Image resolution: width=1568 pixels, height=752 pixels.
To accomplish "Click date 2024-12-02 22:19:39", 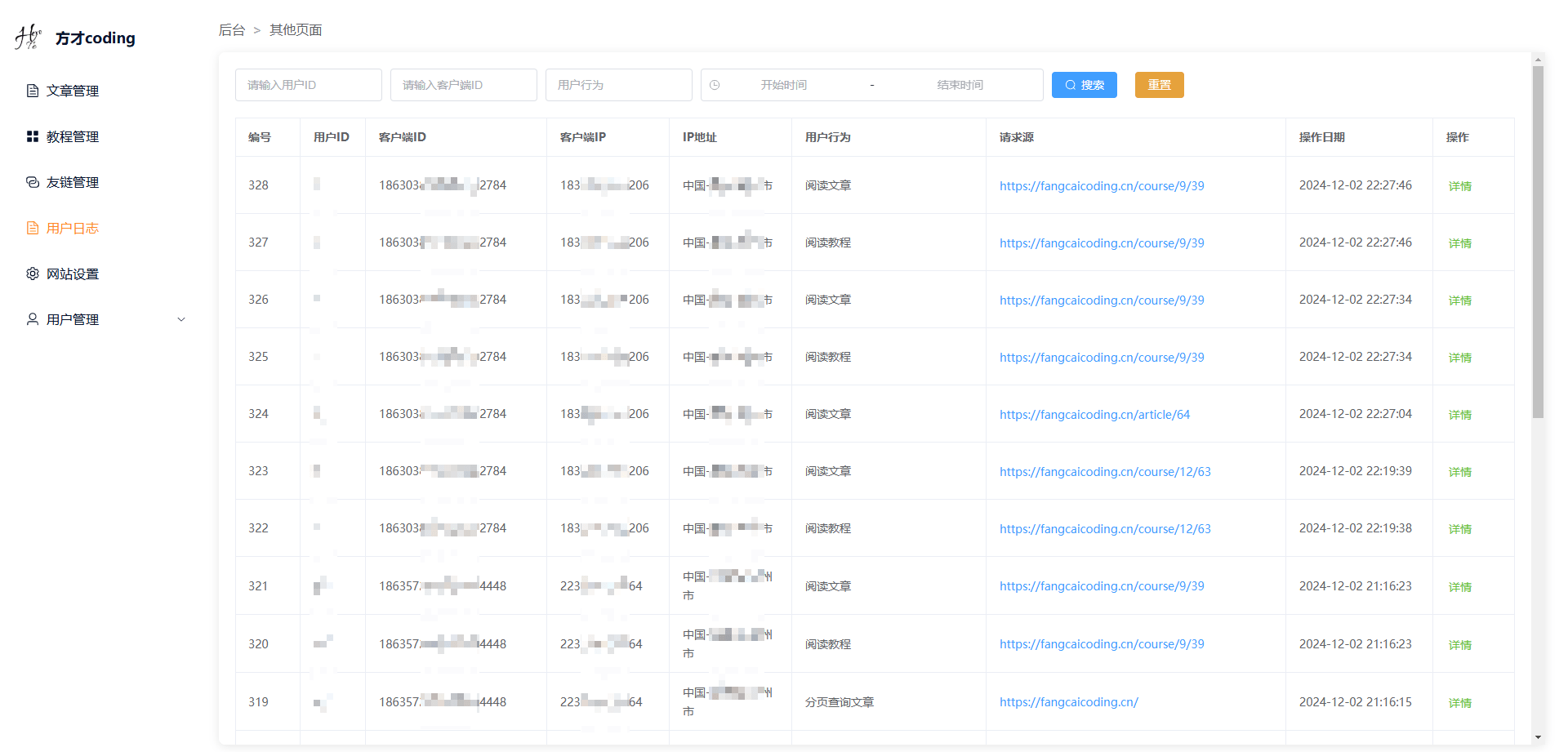I will coord(1356,471).
